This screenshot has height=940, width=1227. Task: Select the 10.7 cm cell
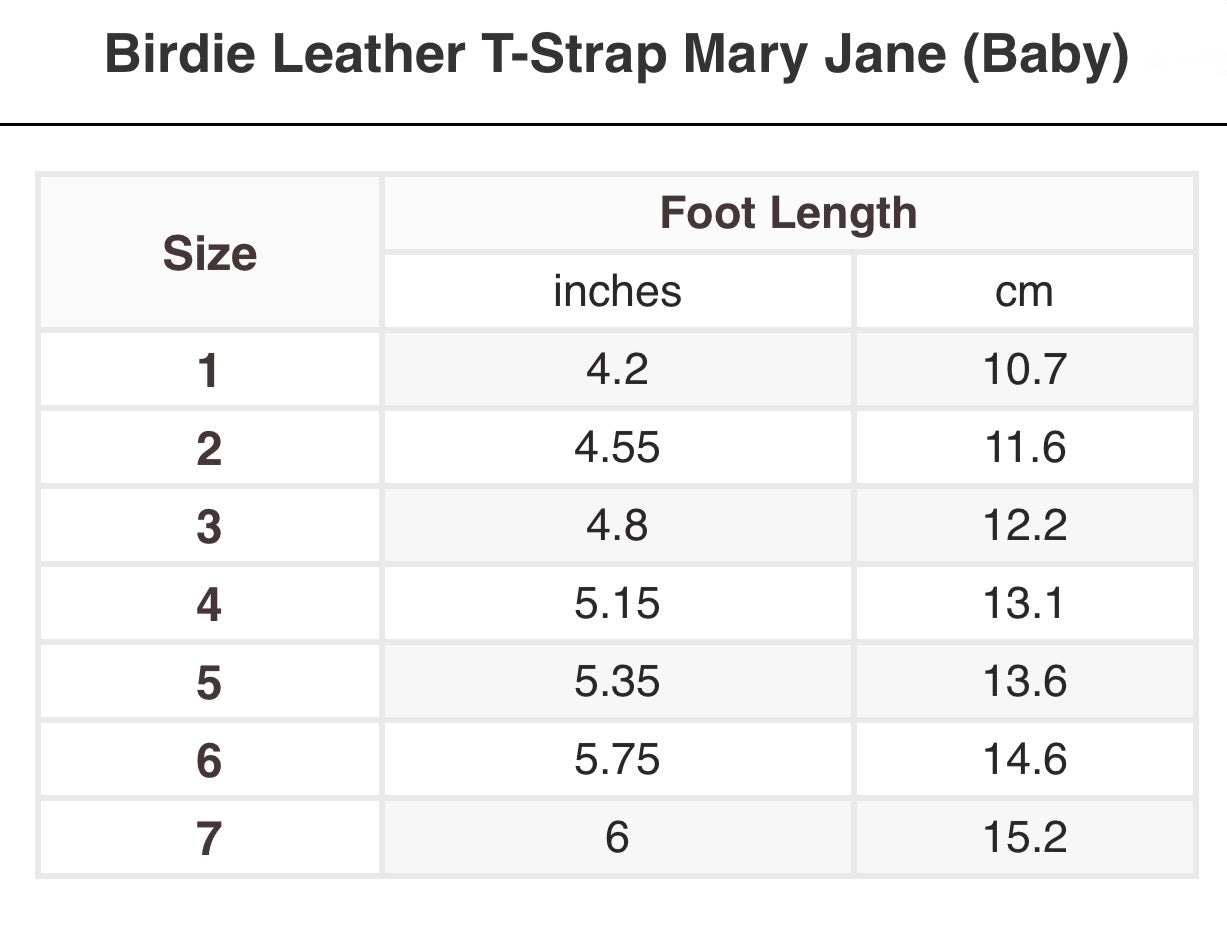coord(1024,369)
